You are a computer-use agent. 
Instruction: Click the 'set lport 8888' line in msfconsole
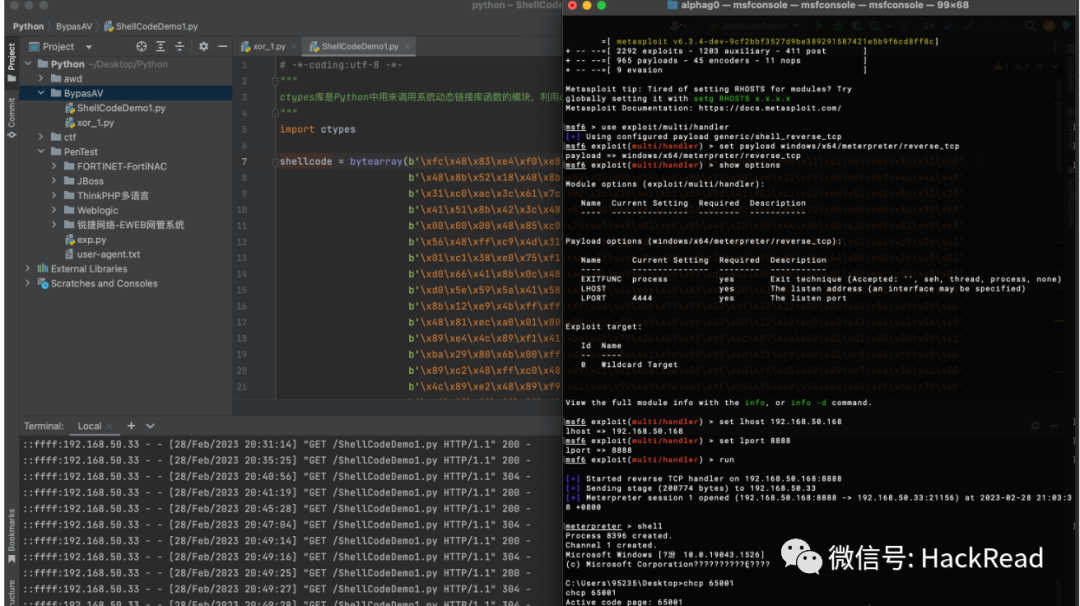(x=678, y=441)
